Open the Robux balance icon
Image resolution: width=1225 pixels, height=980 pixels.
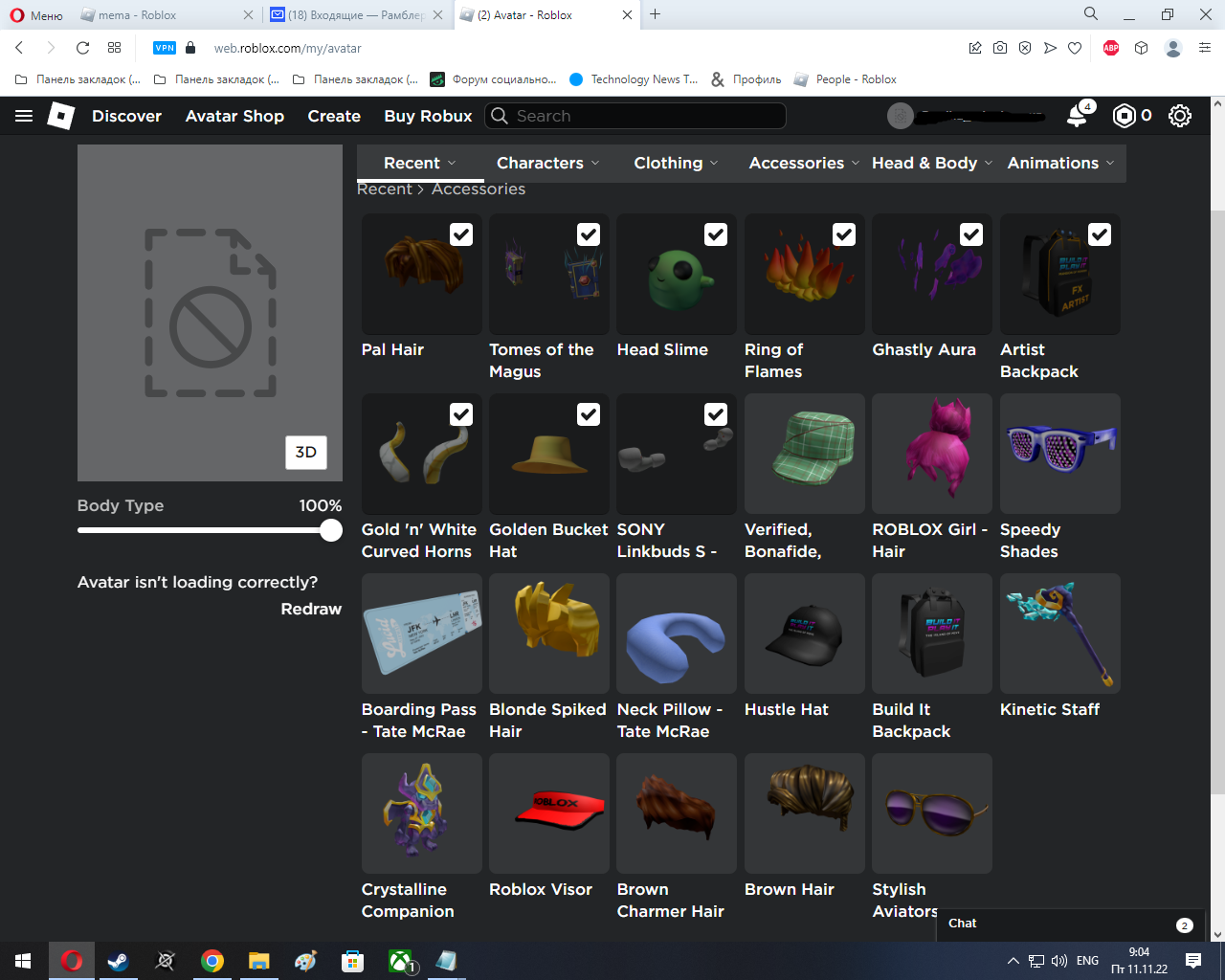click(x=1125, y=116)
